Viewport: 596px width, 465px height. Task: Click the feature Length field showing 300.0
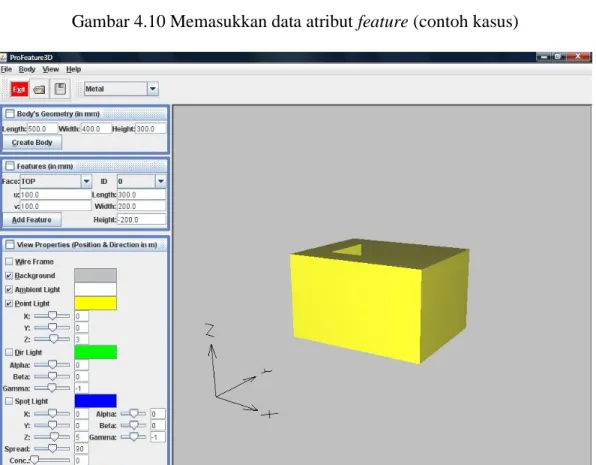141,195
